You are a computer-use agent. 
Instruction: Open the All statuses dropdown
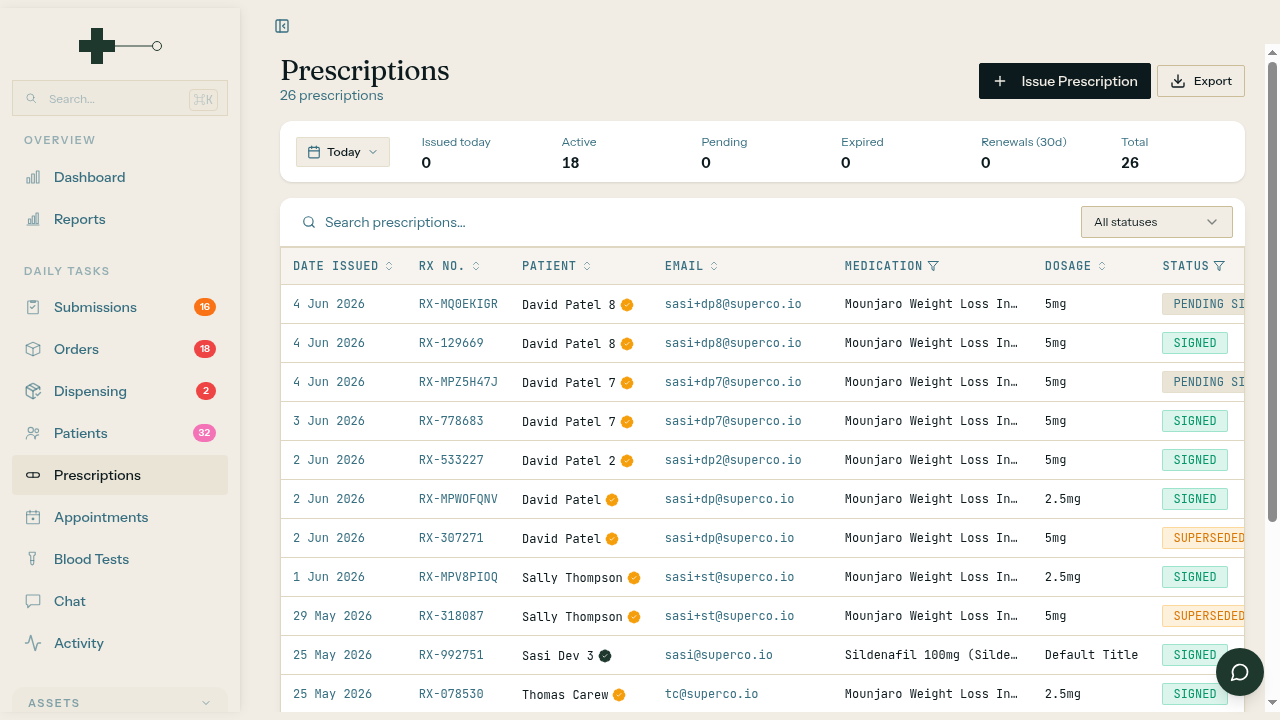point(1157,222)
